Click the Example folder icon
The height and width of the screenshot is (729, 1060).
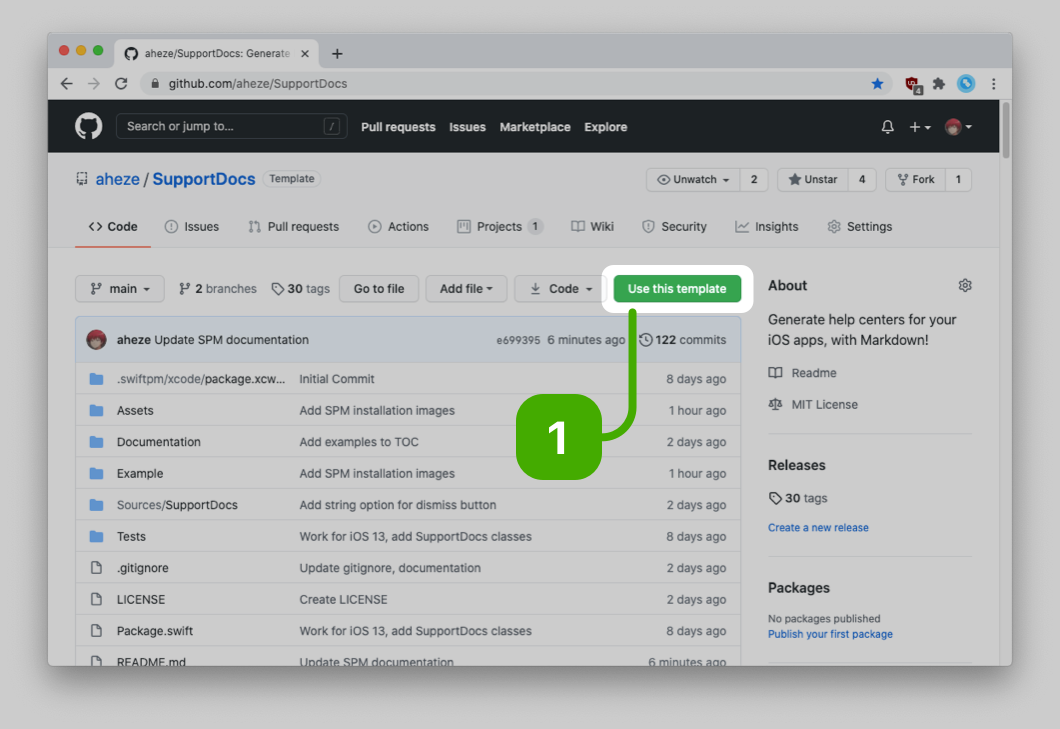[x=97, y=473]
